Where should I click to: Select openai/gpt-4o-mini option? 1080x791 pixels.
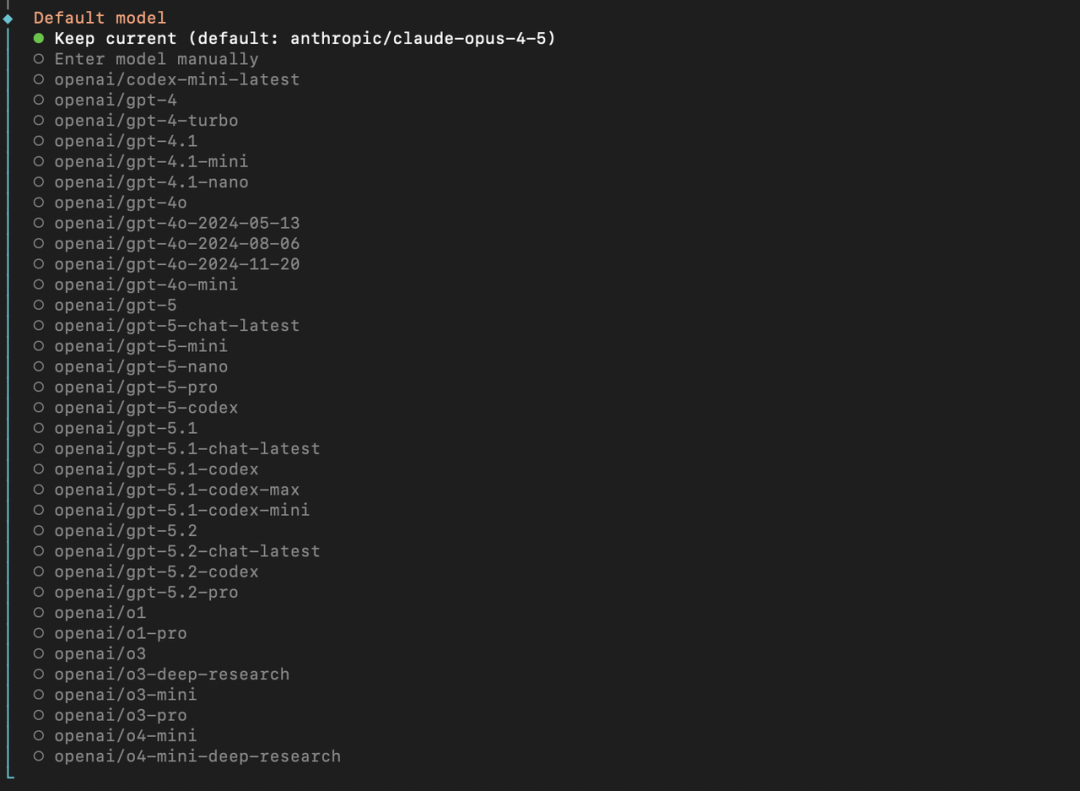(146, 285)
